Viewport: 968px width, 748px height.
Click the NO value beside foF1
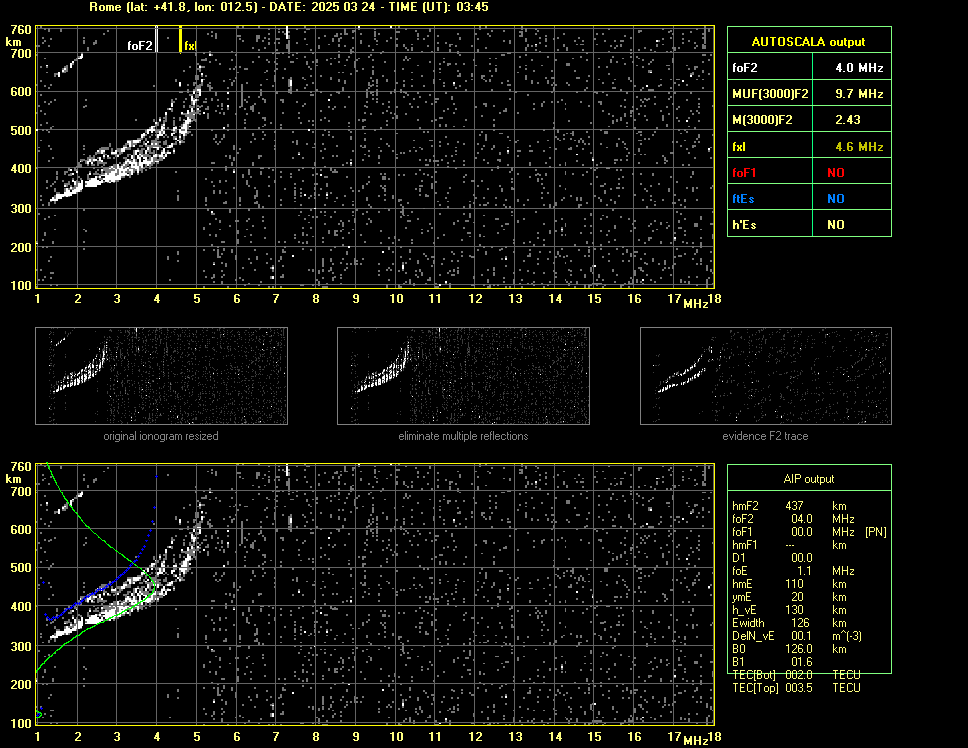[x=836, y=173]
